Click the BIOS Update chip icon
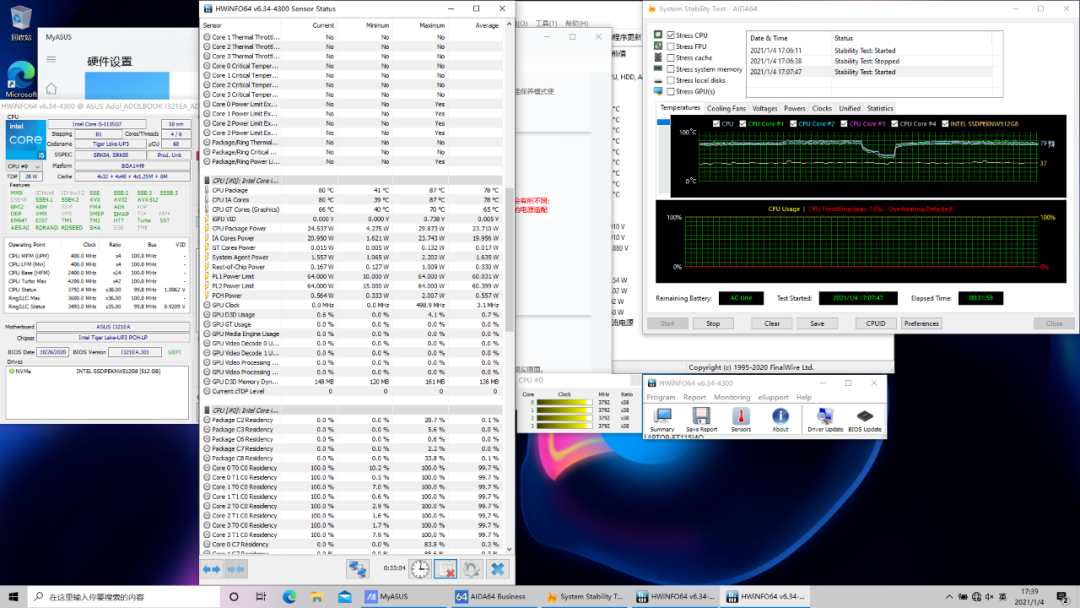The width and height of the screenshot is (1080, 608). [x=865, y=418]
